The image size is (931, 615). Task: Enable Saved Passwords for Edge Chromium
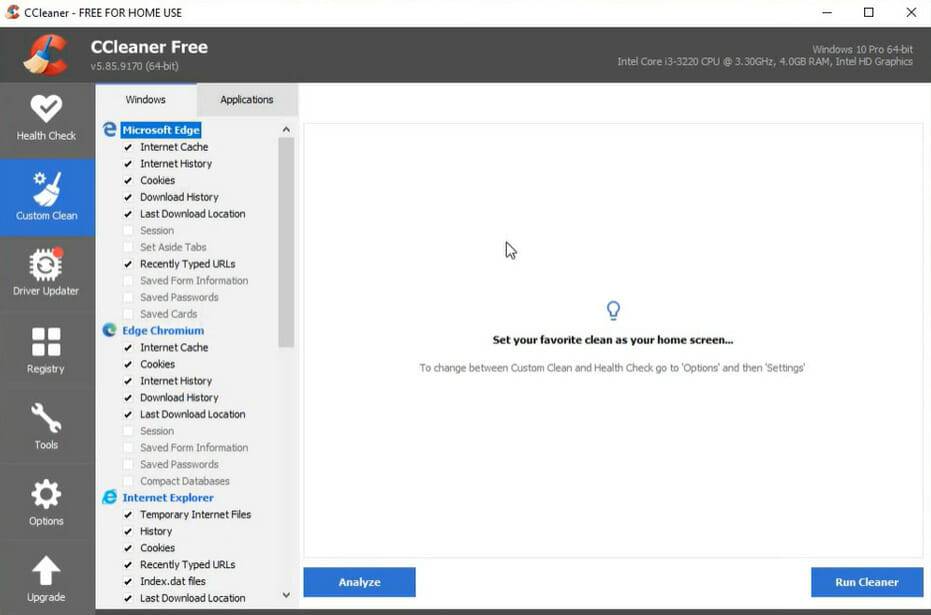pyautogui.click(x=128, y=464)
